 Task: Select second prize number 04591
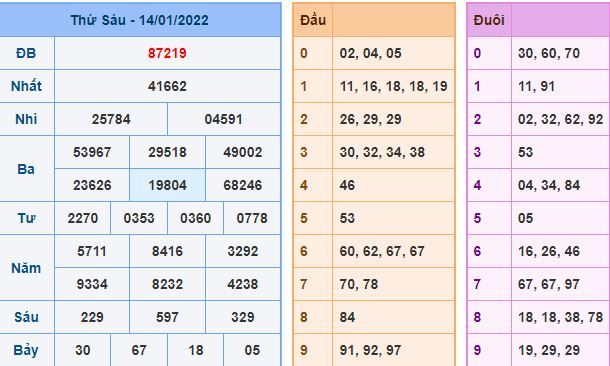[x=224, y=119]
